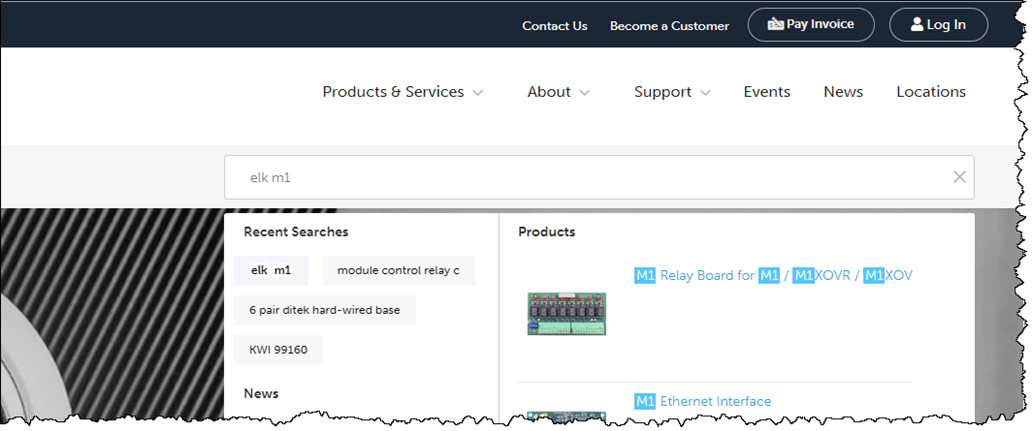Clear the search box with X
1032x431 pixels.
tap(960, 177)
